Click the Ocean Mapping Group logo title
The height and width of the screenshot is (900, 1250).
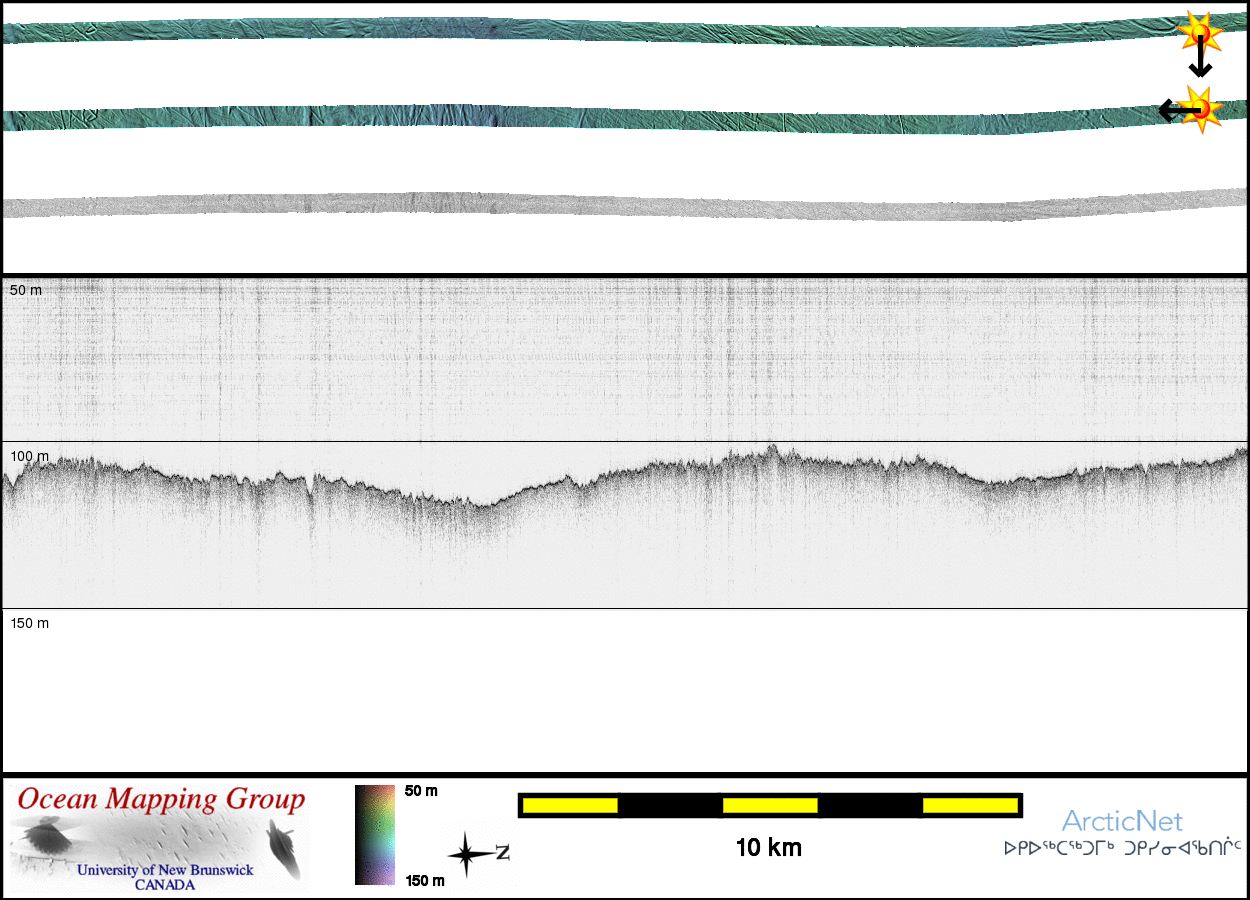click(161, 800)
